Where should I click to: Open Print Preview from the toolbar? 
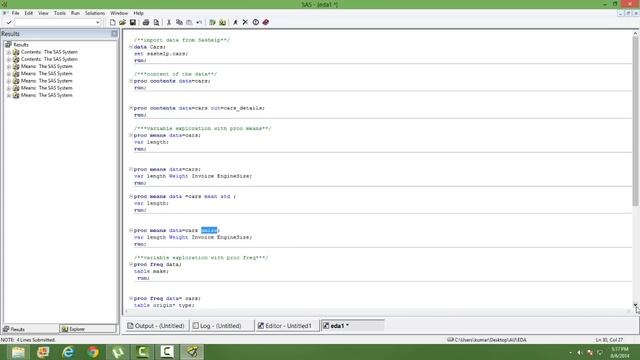click(156, 22)
